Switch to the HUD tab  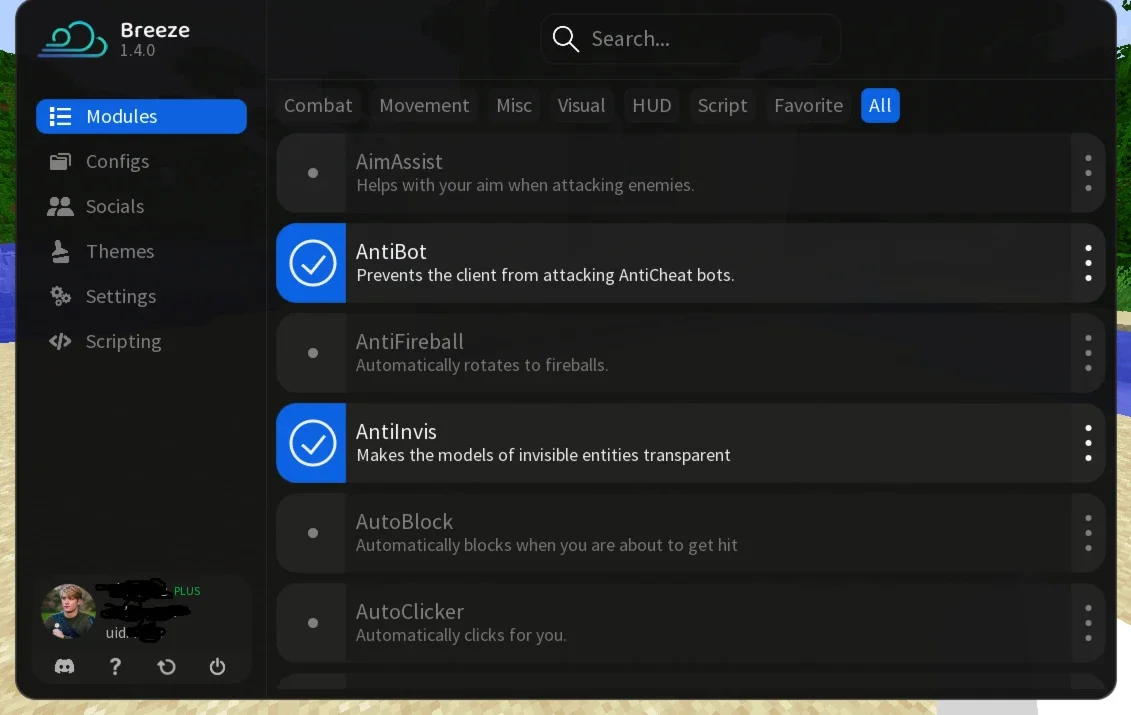tap(651, 105)
